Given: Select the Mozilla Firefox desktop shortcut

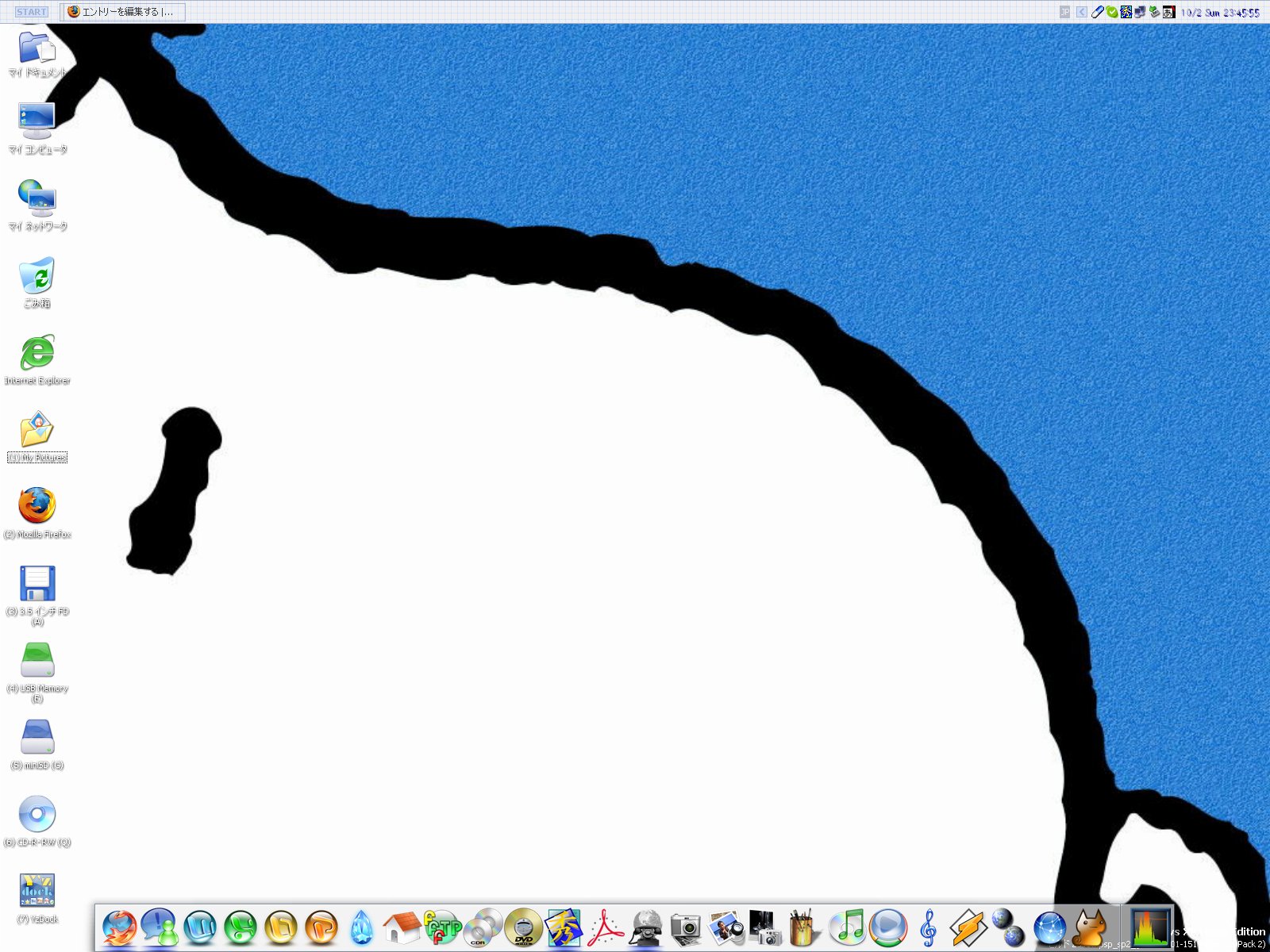Looking at the screenshot, I should 37,508.
